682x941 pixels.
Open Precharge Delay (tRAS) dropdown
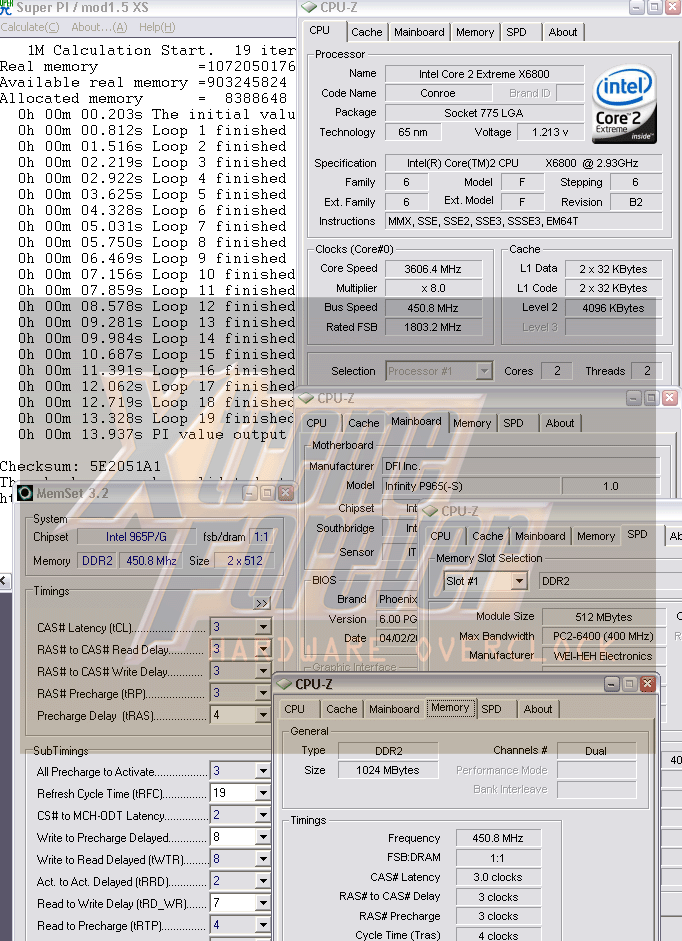(x=263, y=715)
